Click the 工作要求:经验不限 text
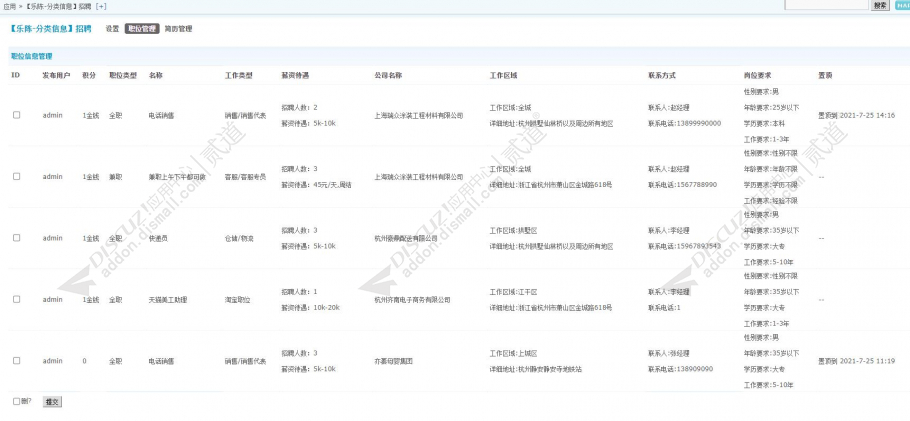The width and height of the screenshot is (910, 421). (x=771, y=201)
